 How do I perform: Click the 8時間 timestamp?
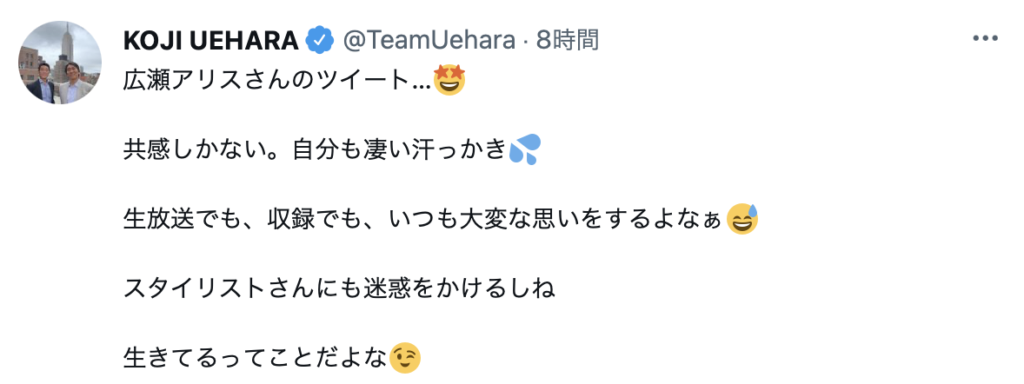coord(567,40)
